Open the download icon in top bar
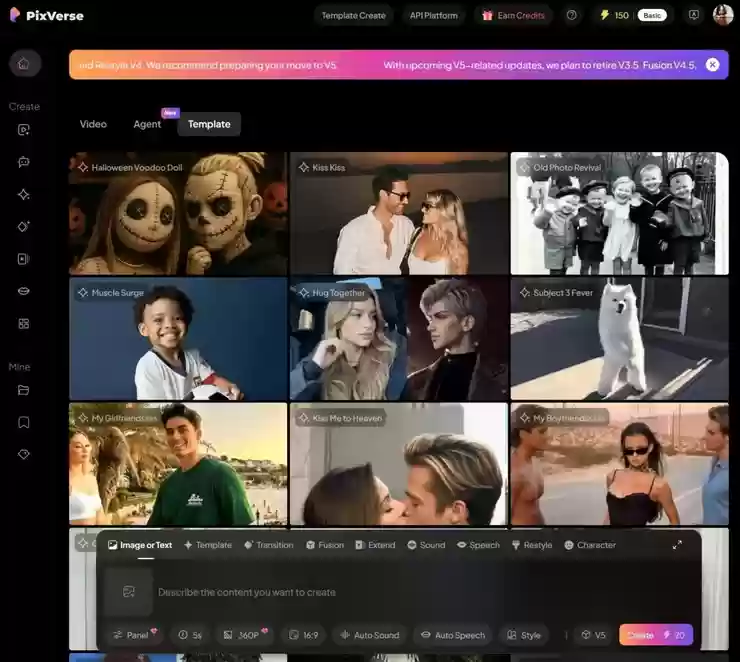The image size is (740, 662). click(694, 15)
